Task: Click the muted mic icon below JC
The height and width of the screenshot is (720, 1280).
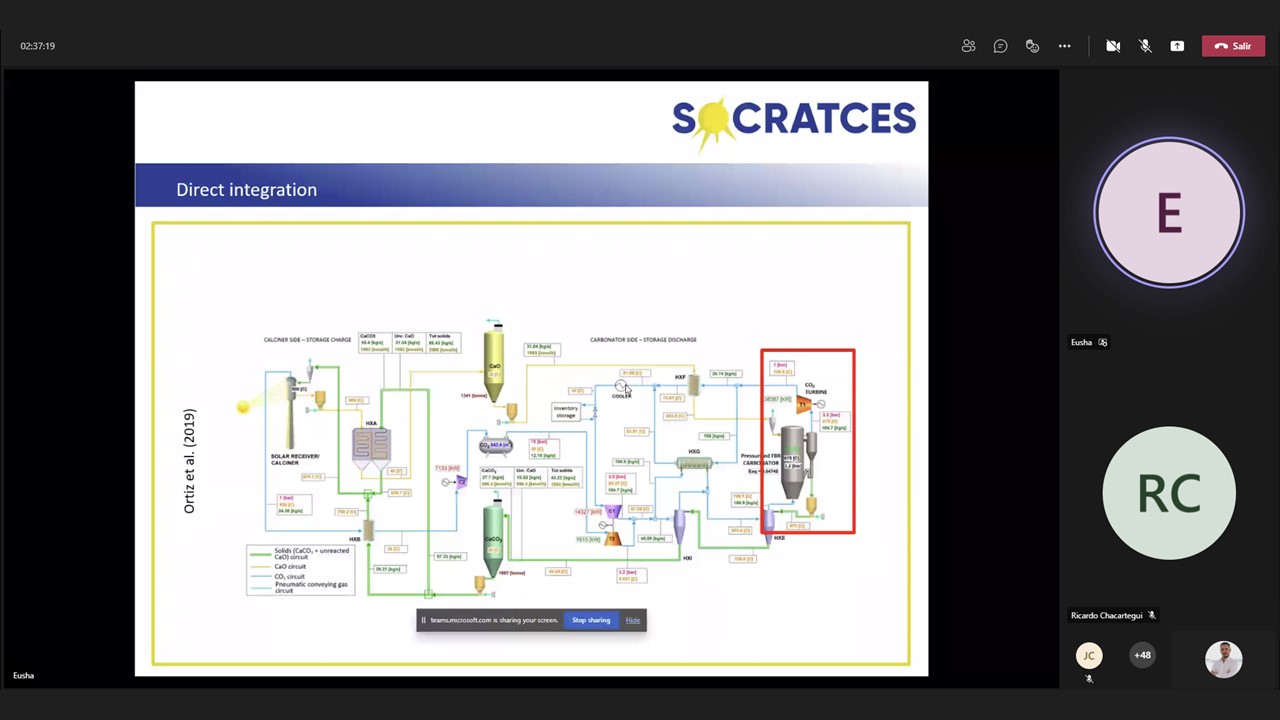Action: (1089, 679)
